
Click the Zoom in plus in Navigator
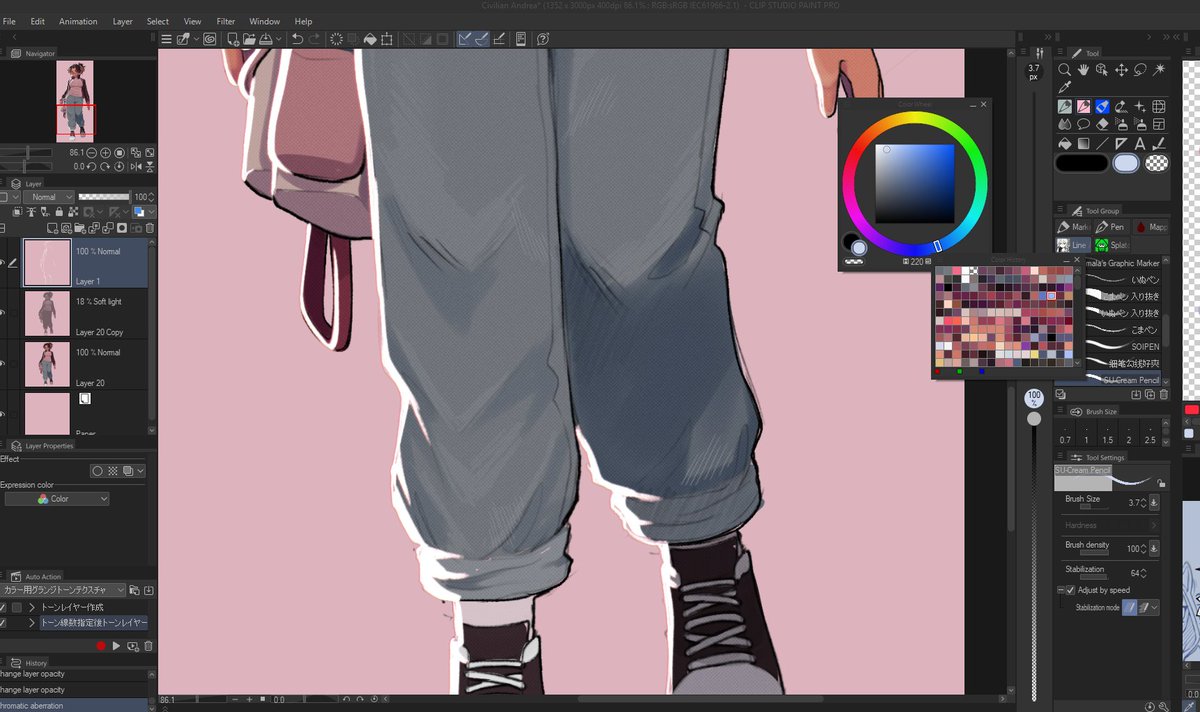tap(105, 152)
